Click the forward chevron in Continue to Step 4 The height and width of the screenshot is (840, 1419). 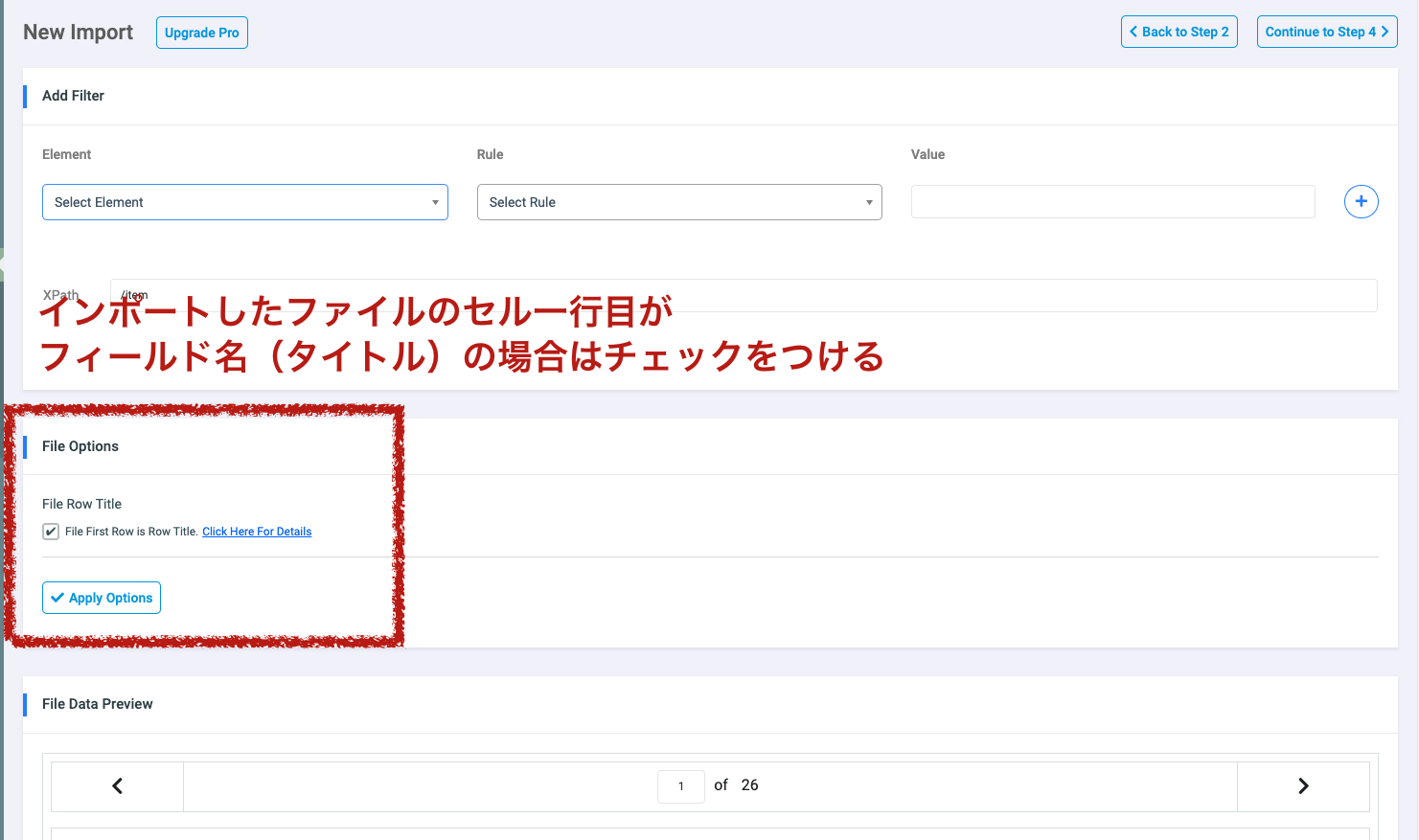(1386, 31)
